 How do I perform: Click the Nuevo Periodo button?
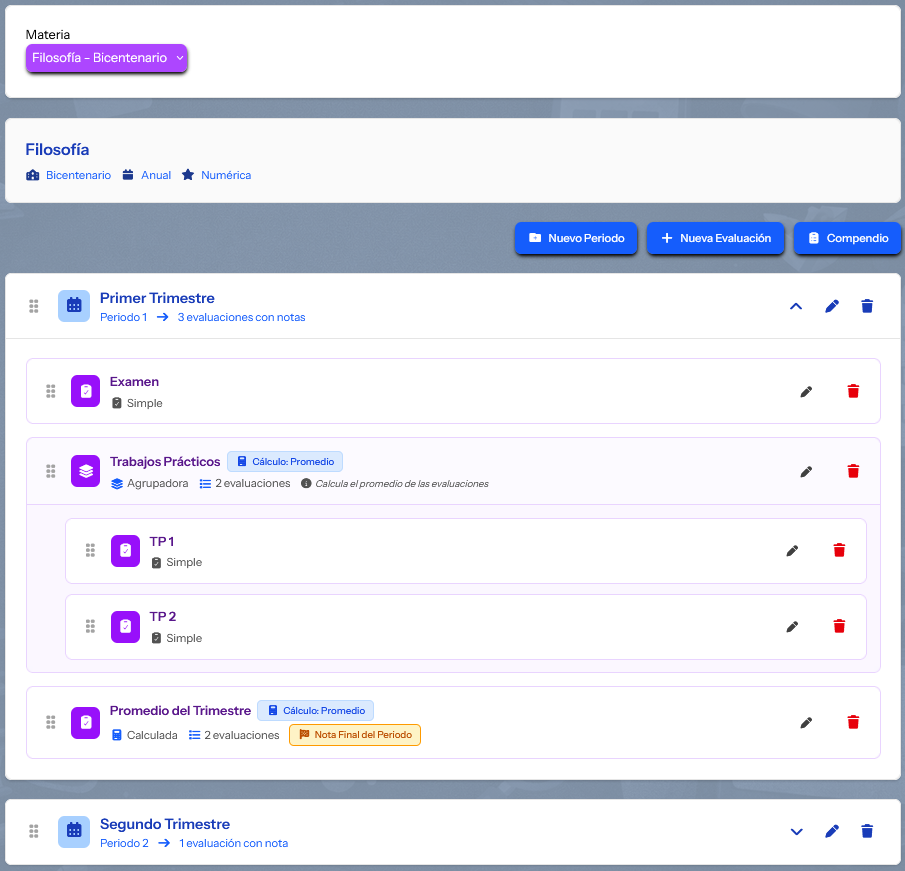tap(576, 238)
